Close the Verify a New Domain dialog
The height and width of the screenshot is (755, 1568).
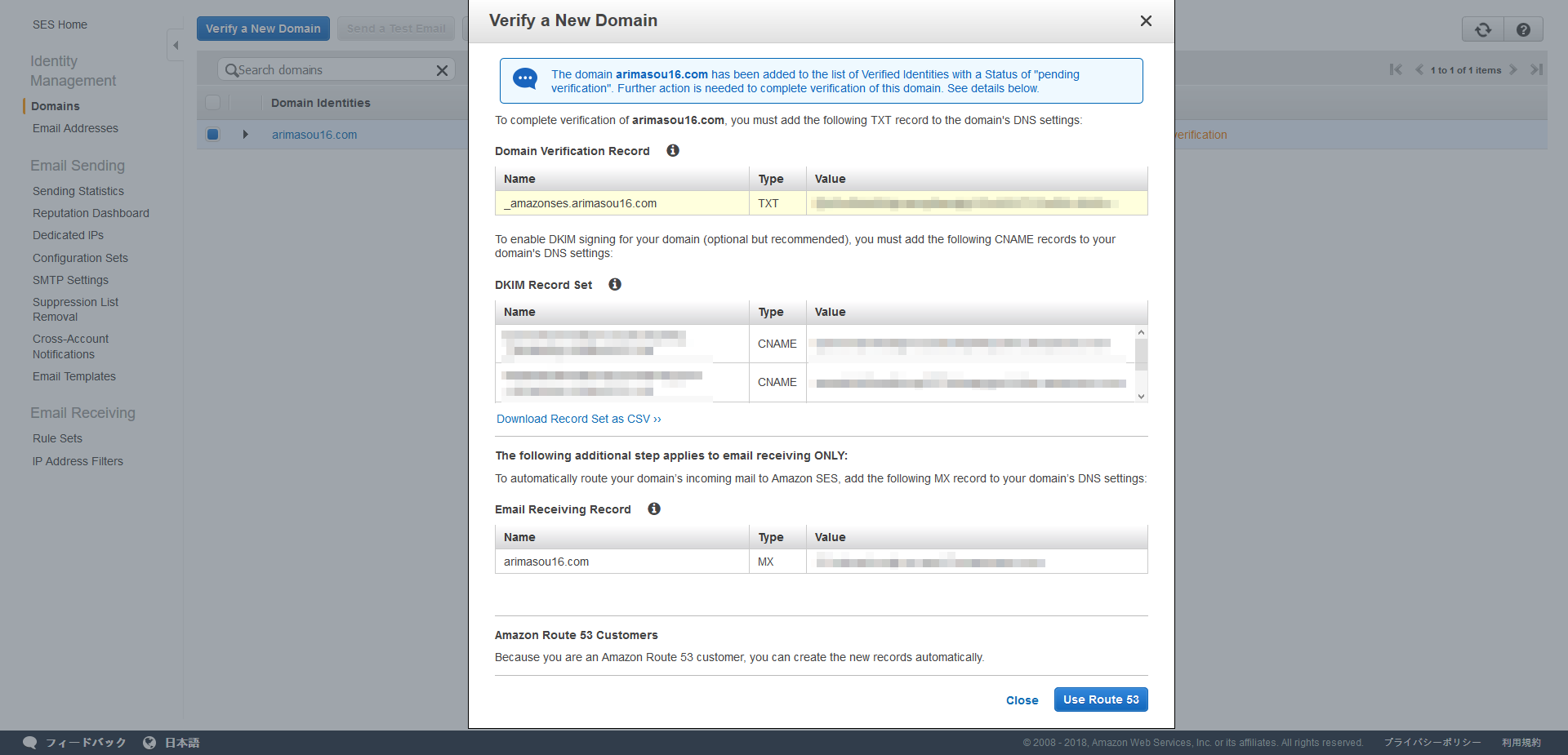pos(1146,21)
